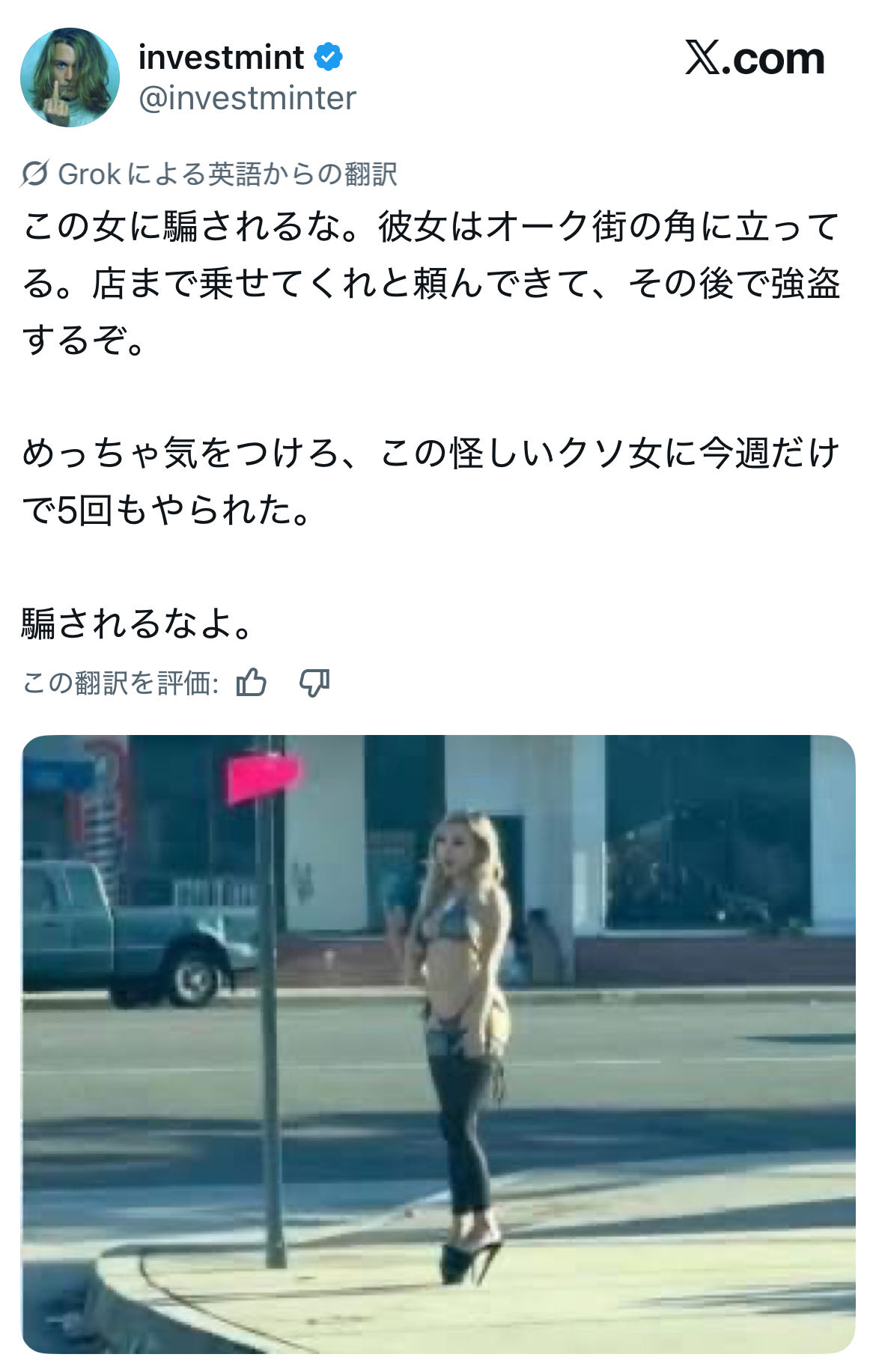
Task: Click the X.com logo
Action: (x=755, y=58)
